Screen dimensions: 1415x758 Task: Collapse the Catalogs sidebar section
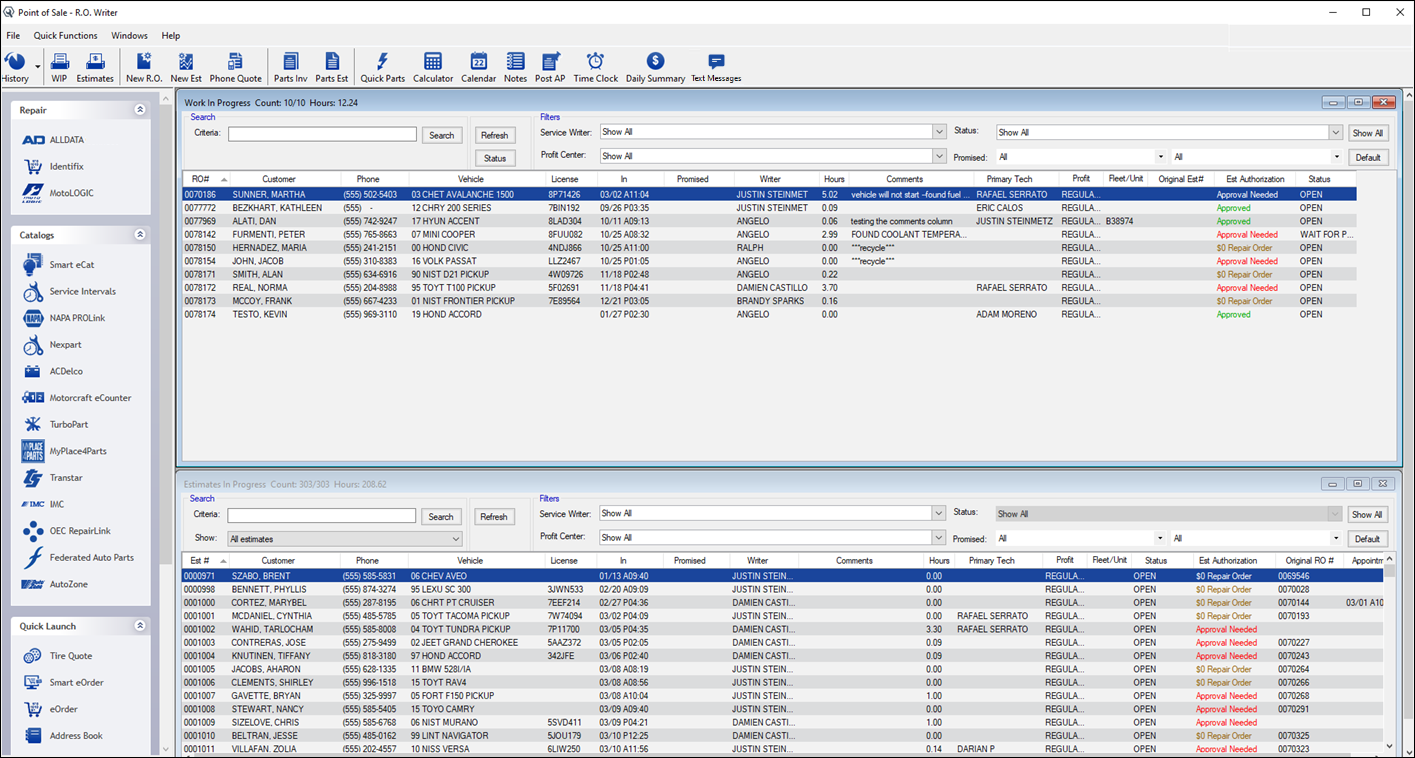point(140,235)
